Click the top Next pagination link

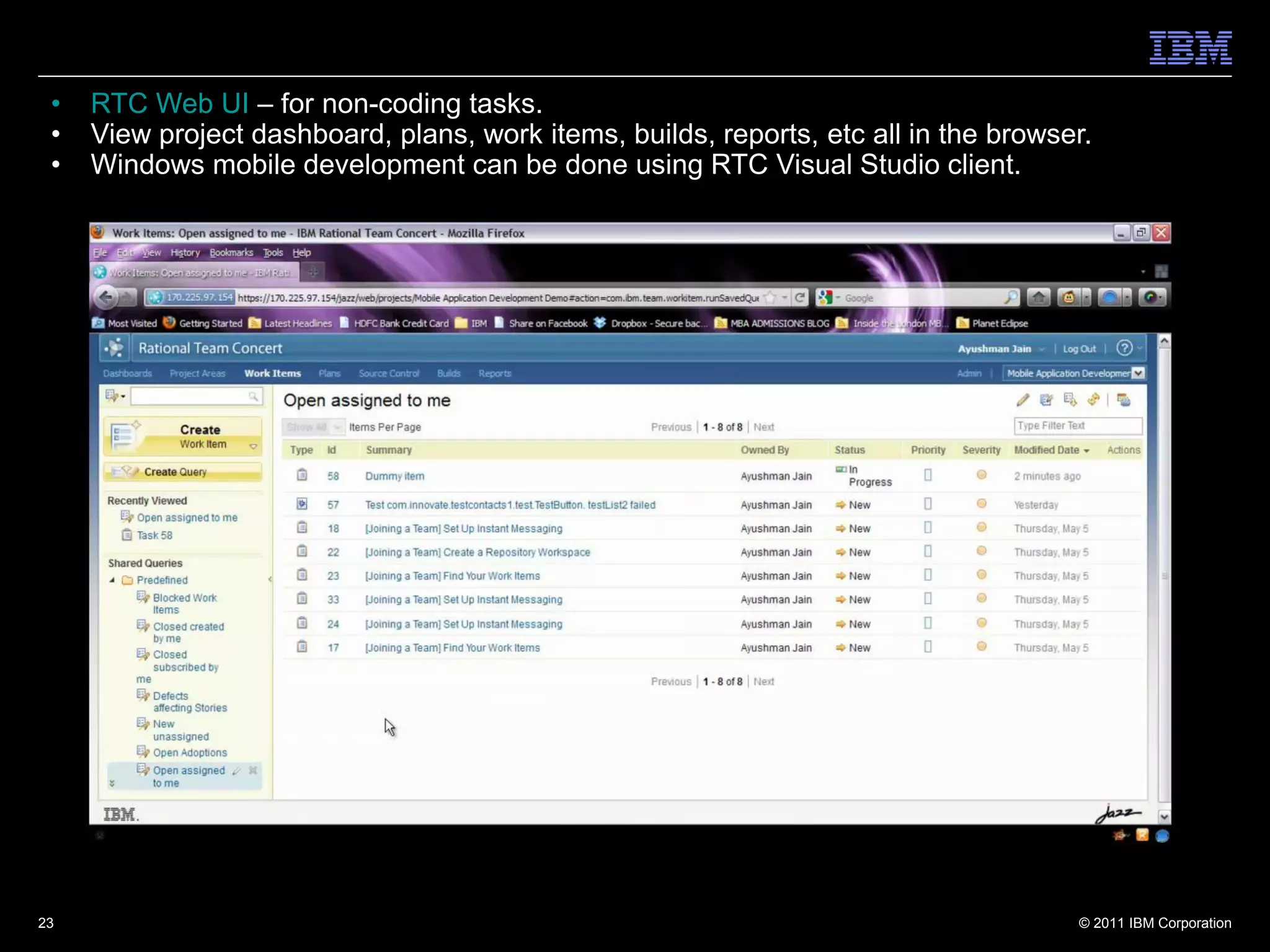(x=764, y=427)
